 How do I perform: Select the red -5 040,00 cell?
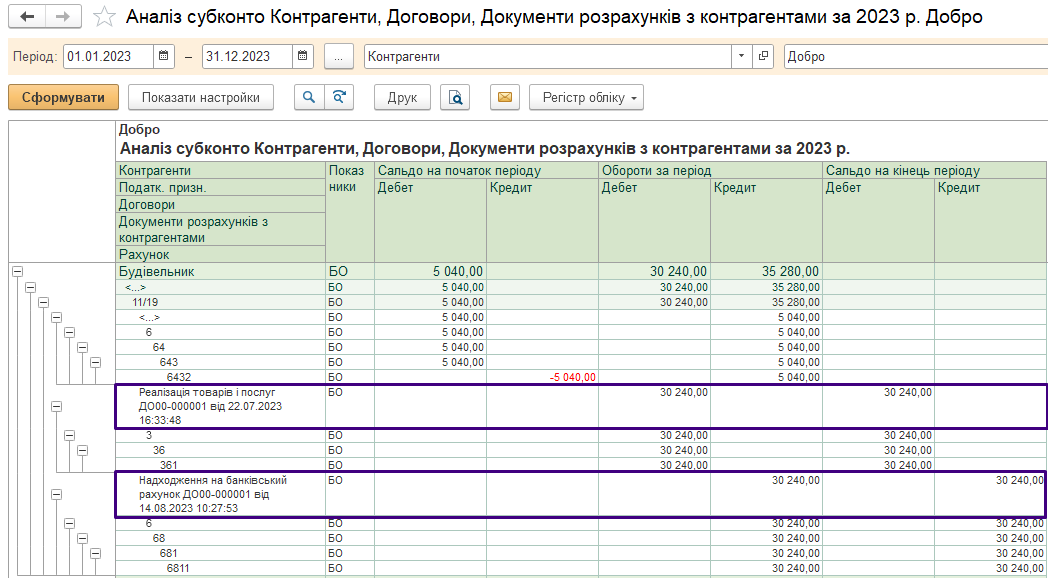click(542, 377)
